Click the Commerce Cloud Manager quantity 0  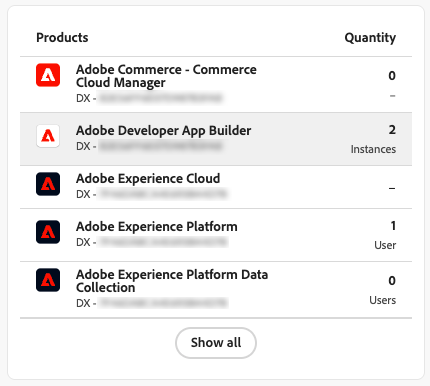(x=392, y=76)
